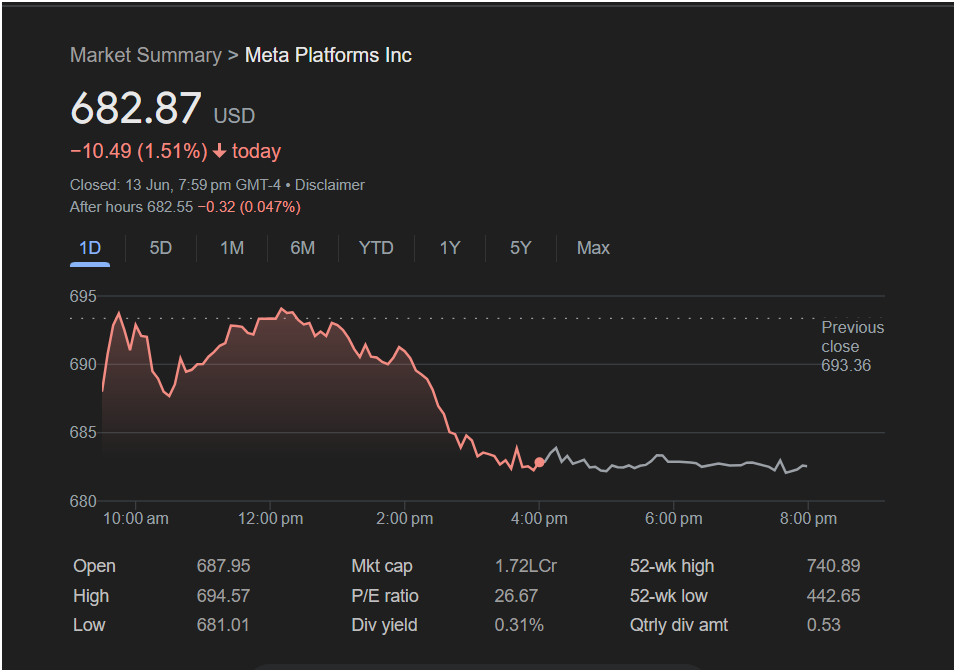
Task: Select the 1D time range tab
Action: coord(90,248)
